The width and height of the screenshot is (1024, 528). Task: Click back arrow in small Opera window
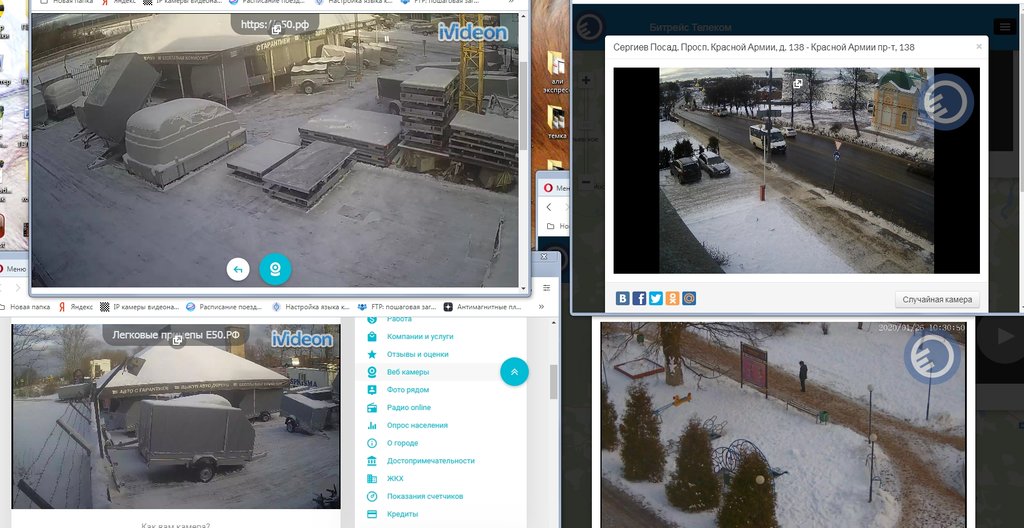pos(549,206)
